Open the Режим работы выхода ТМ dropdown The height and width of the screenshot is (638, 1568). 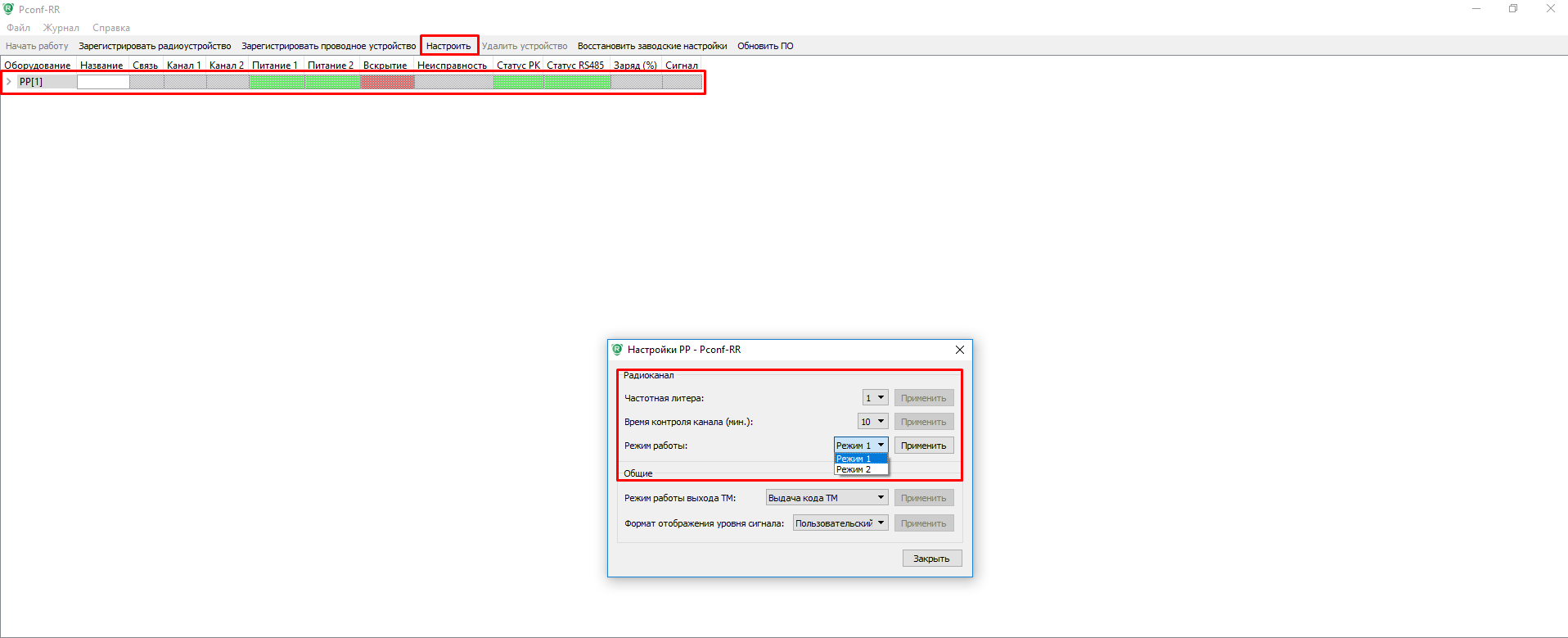point(827,498)
